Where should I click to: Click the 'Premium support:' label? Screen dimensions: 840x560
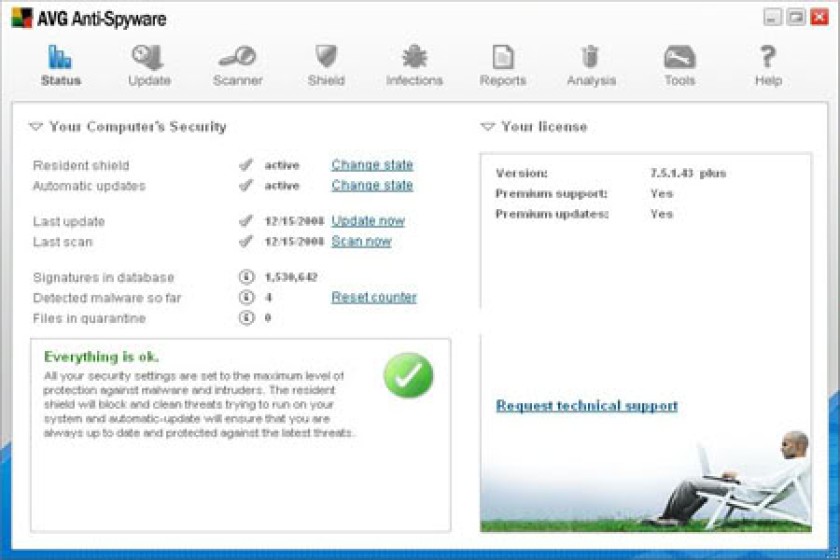click(551, 193)
